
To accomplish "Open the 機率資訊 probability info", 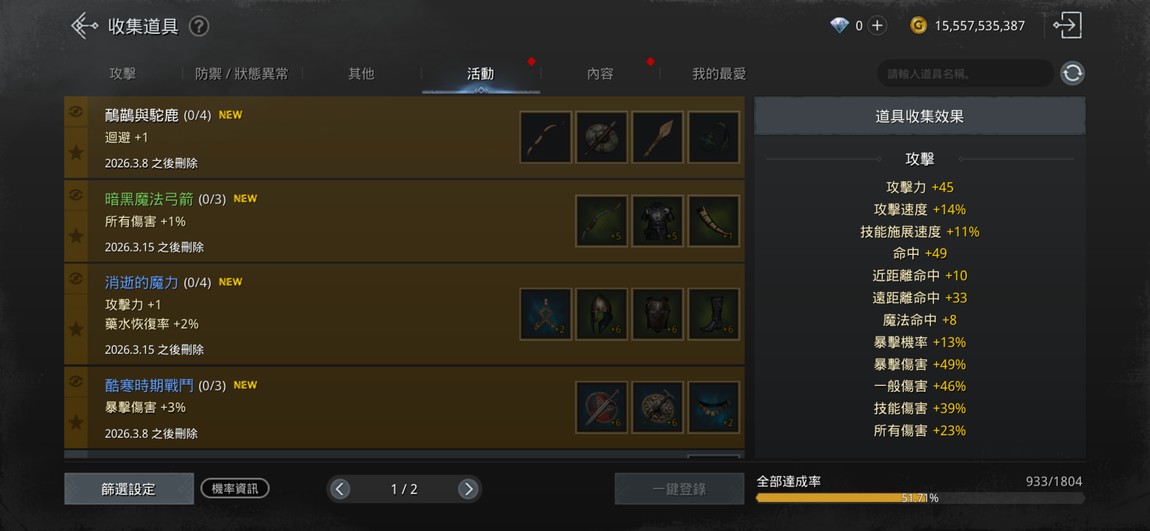I will pos(235,488).
